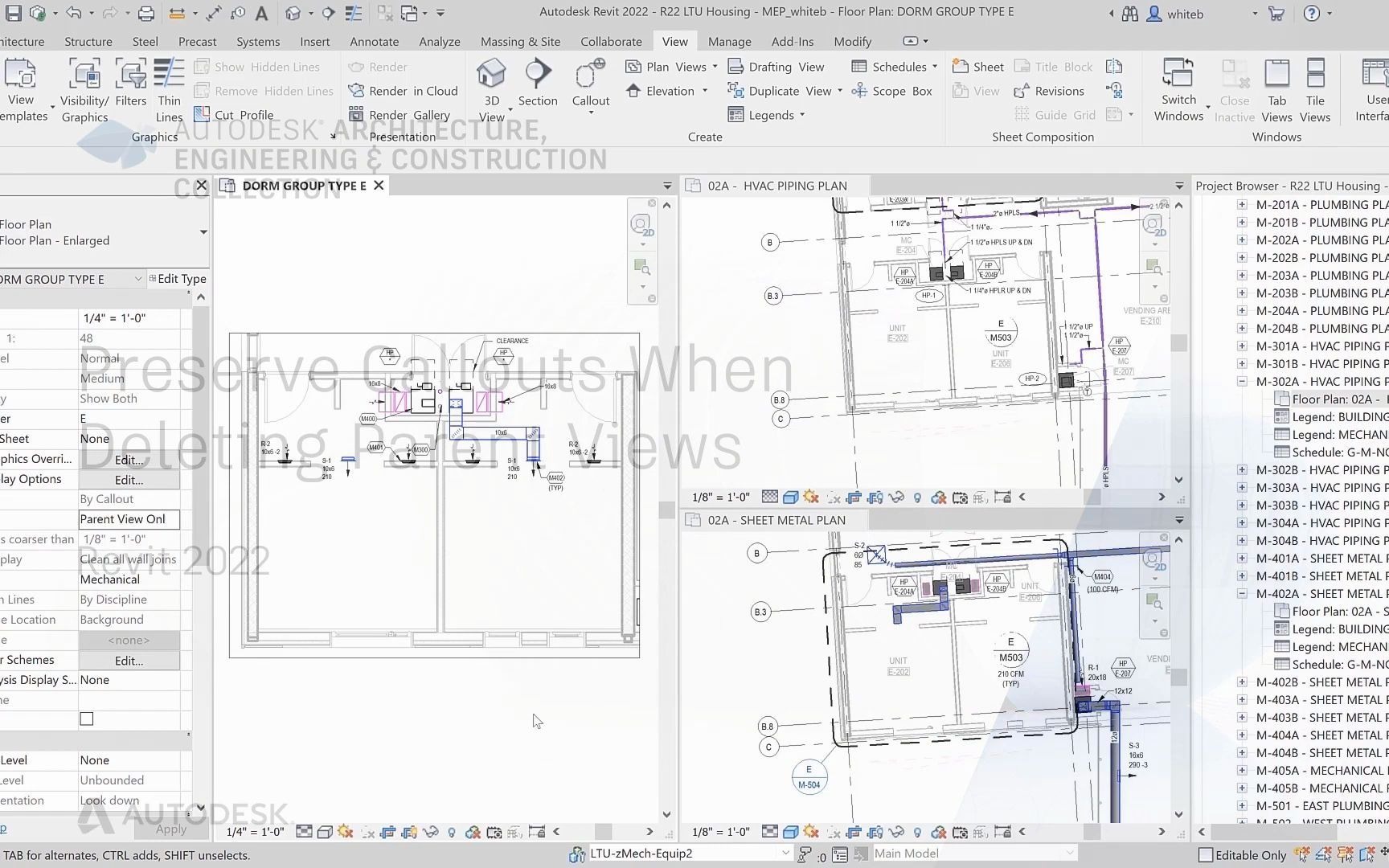Switch to the Collaborate ribbon tab
This screenshot has width=1389, height=868.
611,42
